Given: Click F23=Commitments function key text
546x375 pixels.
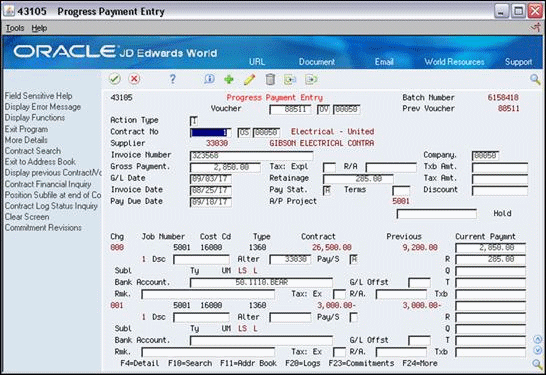Looking at the screenshot, I should pos(361,363).
